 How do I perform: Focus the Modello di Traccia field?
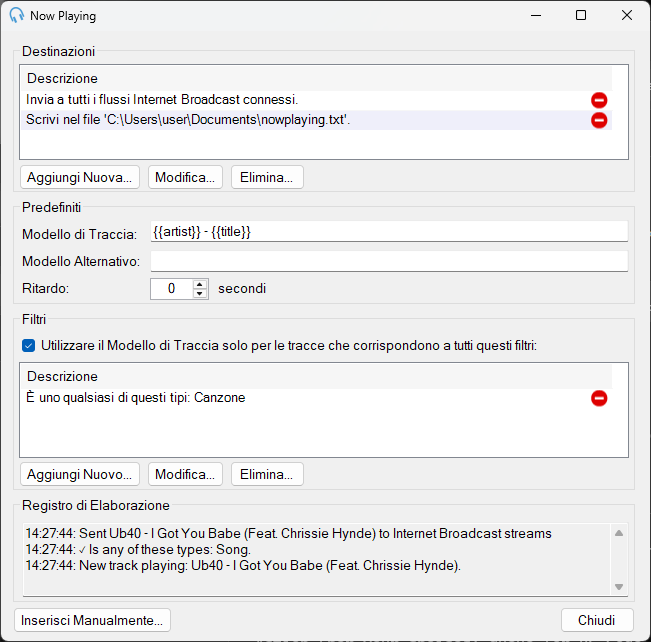(389, 231)
